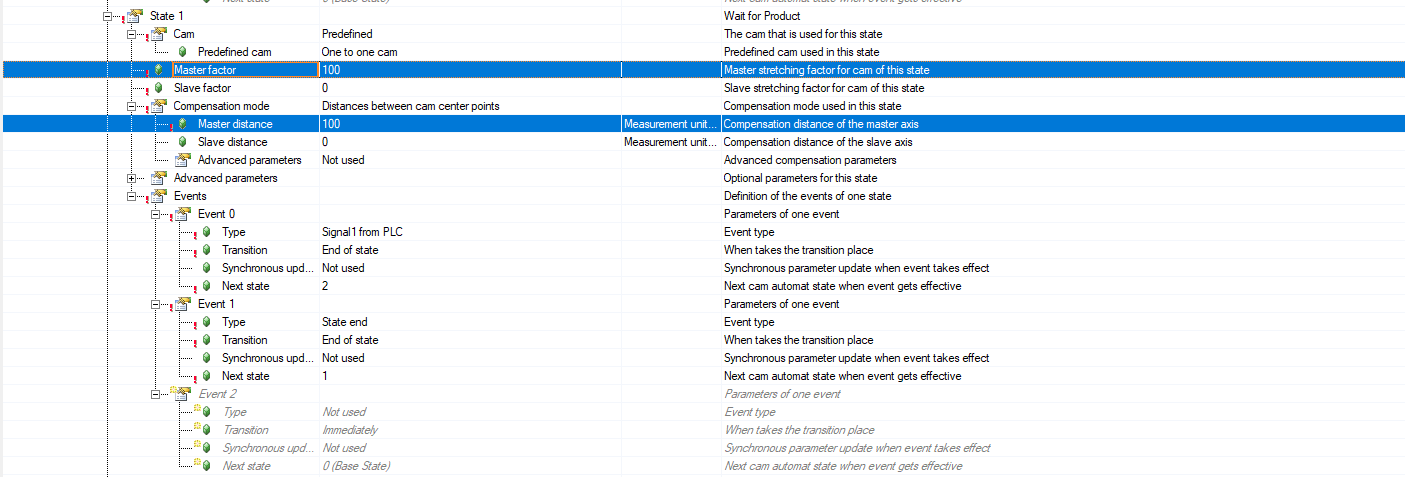
Task: Click the Slave distance green parameter icon
Action: pyautogui.click(x=182, y=142)
